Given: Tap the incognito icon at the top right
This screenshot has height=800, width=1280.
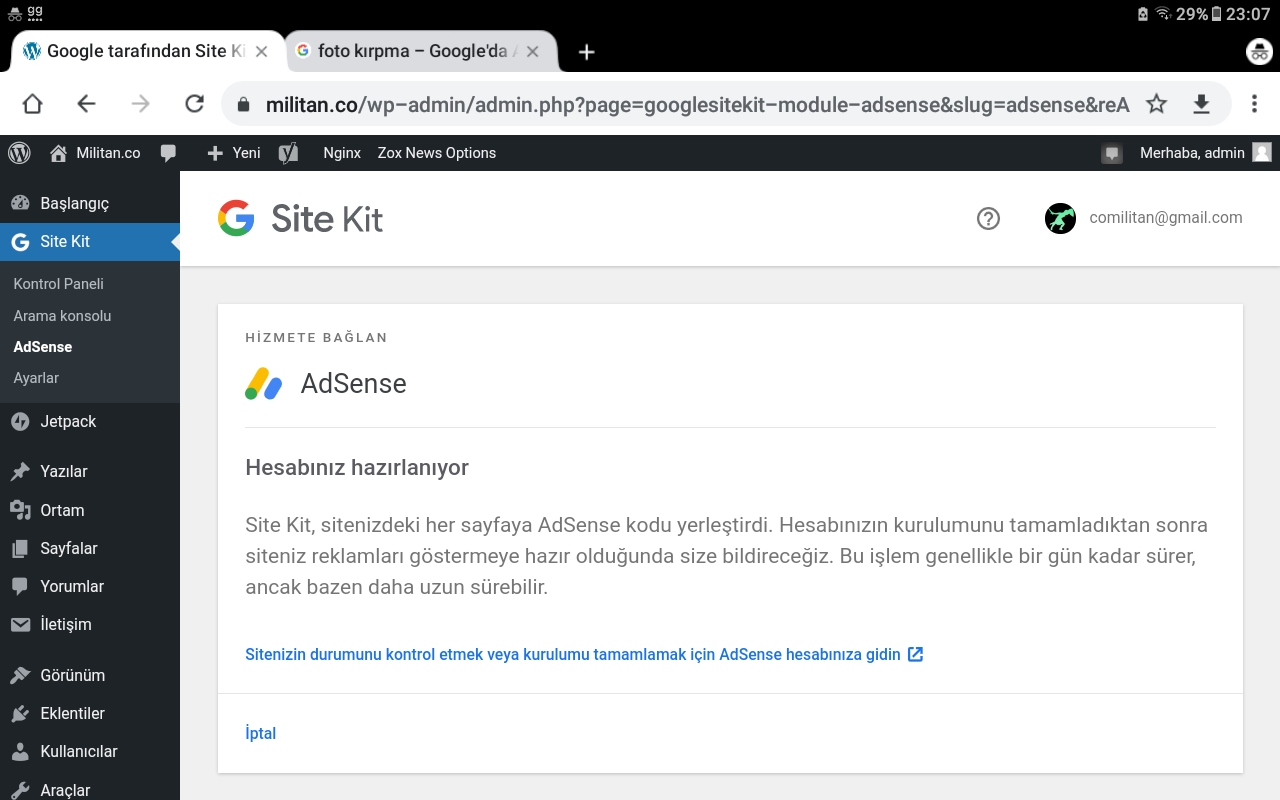Looking at the screenshot, I should tap(1258, 52).
